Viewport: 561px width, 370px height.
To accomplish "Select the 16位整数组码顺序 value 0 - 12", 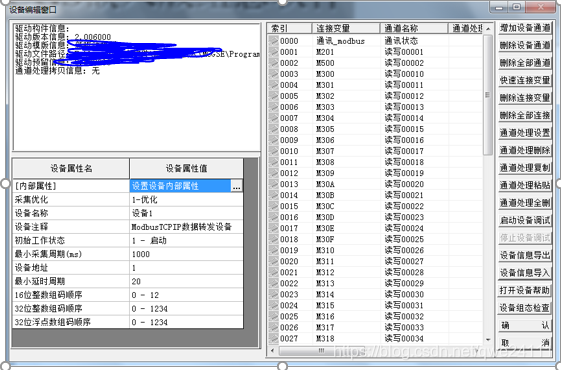I will point(186,295).
